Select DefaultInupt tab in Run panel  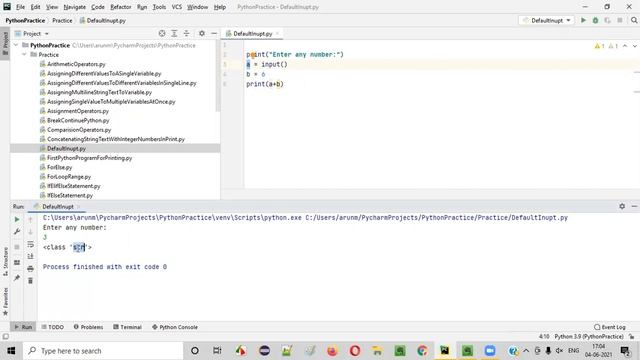[58, 207]
